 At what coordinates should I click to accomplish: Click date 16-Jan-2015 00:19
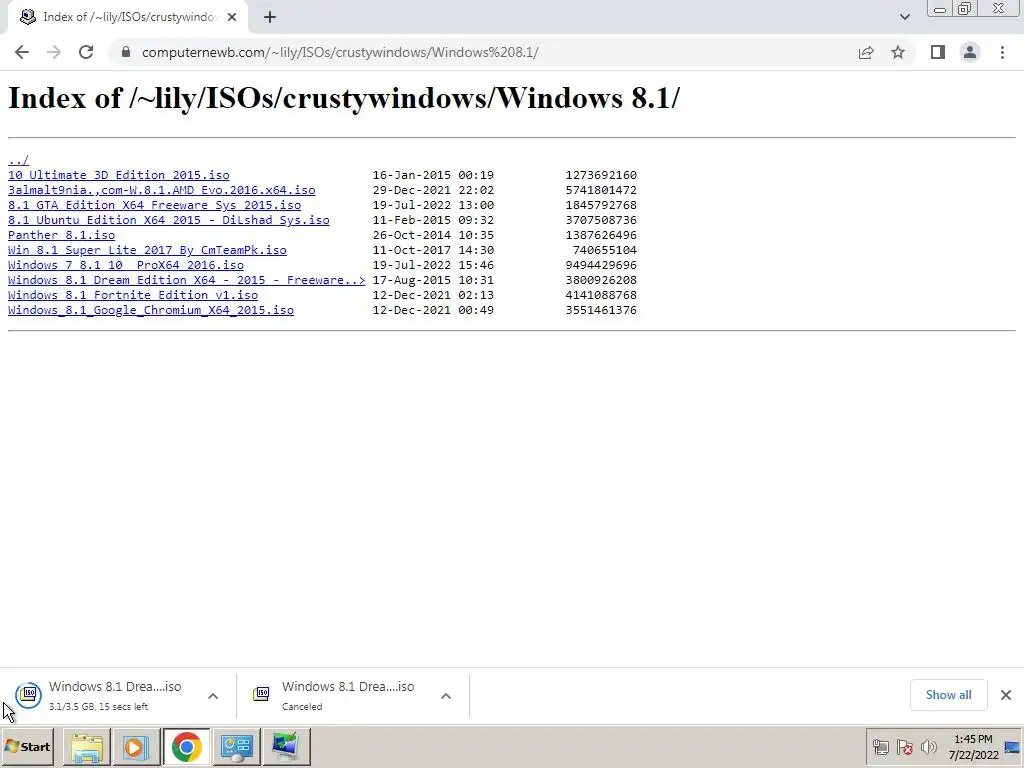[x=433, y=175]
